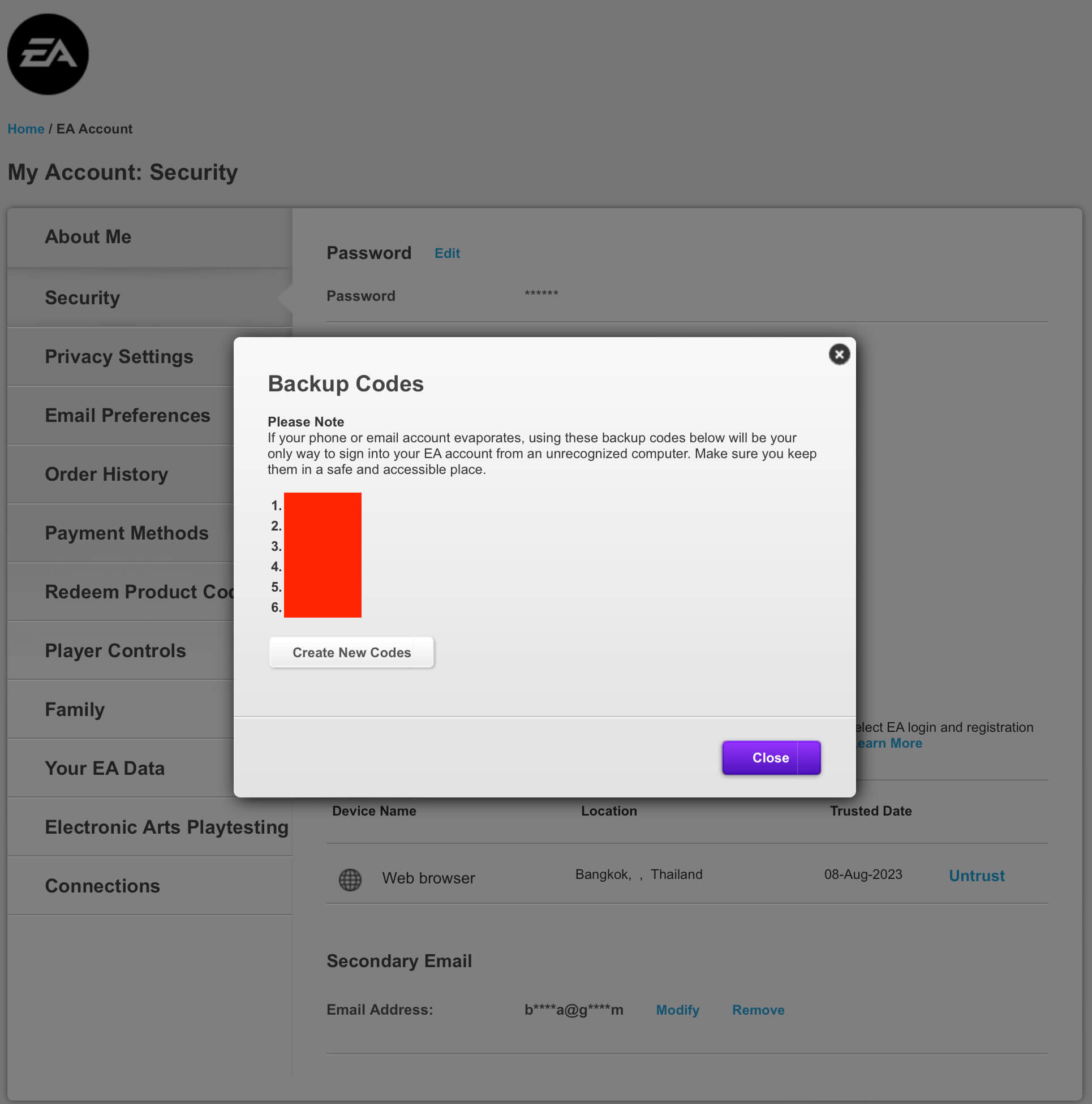View your Order History
Image resolution: width=1092 pixels, height=1104 pixels.
[x=106, y=475]
